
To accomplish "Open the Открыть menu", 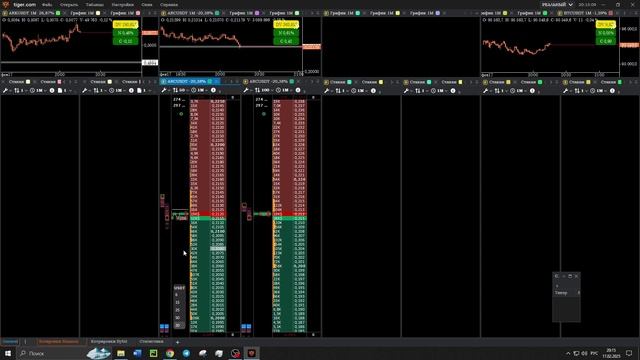I will (69, 4).
